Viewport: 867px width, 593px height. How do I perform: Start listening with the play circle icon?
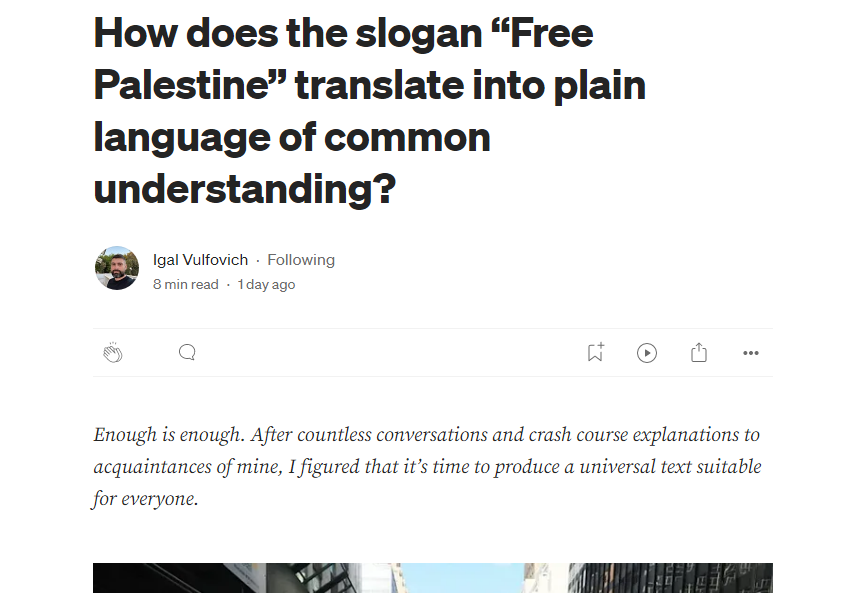(647, 353)
